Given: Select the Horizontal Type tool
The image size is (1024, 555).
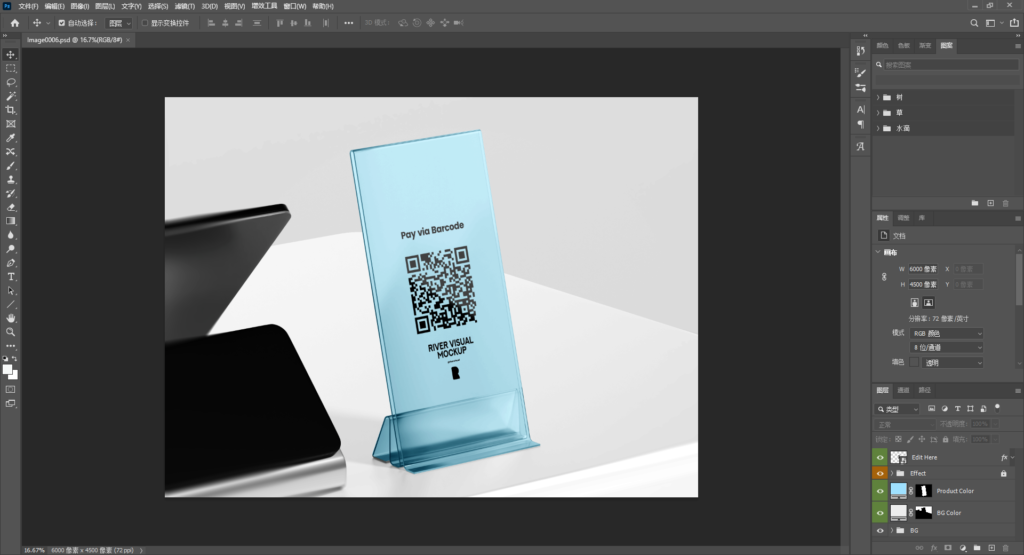Looking at the screenshot, I should pos(10,277).
